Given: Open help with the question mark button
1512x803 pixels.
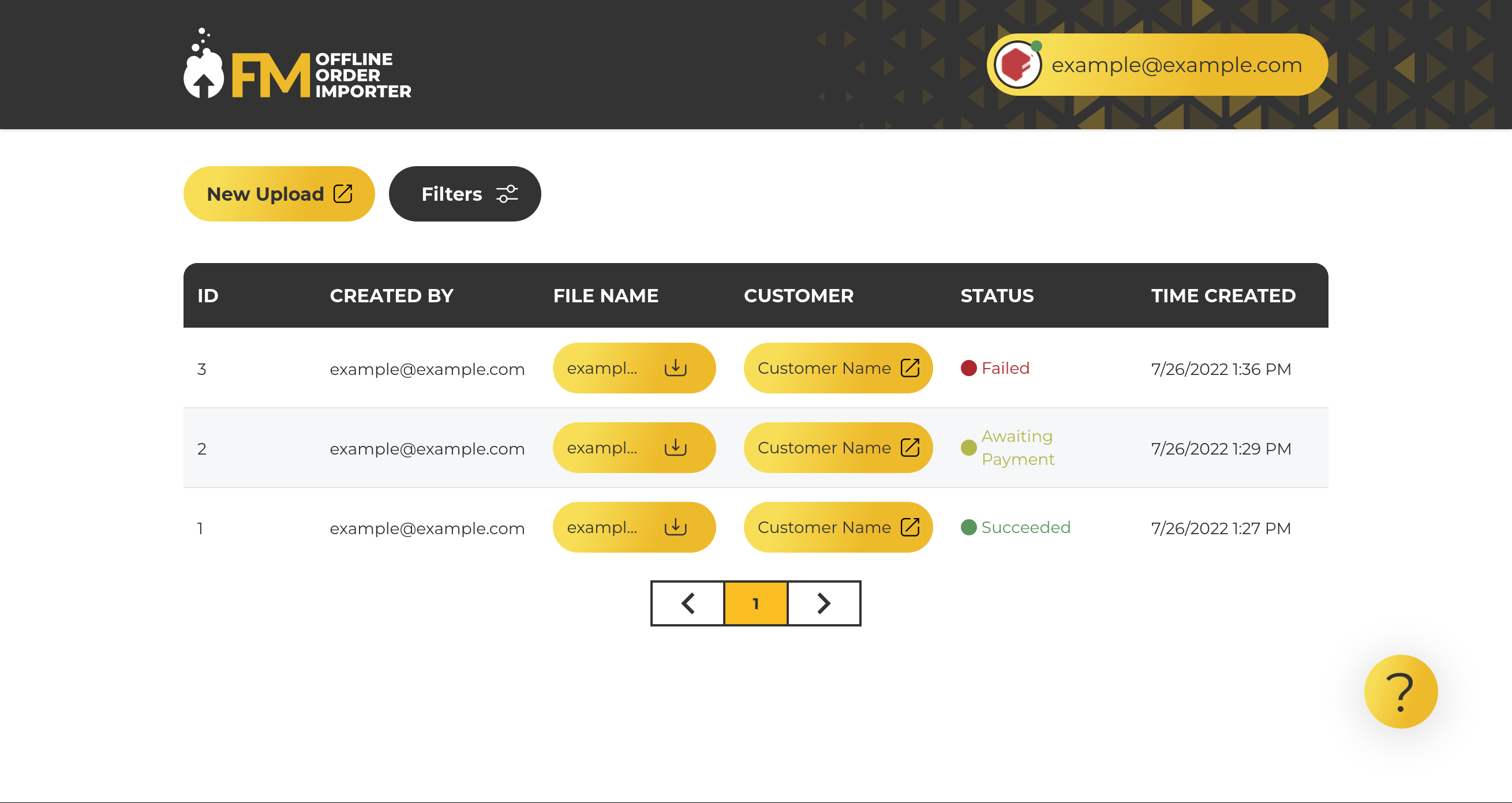Looking at the screenshot, I should click(x=1401, y=692).
